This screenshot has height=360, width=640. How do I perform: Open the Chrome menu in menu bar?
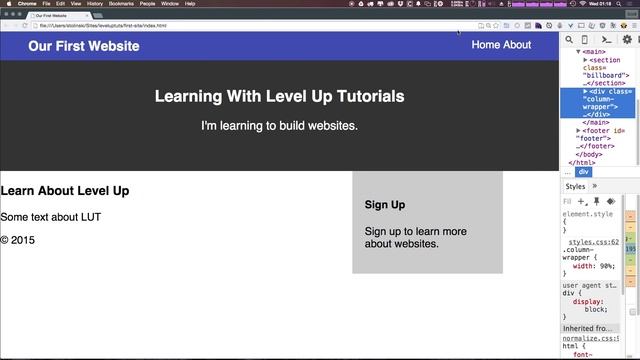click(x=27, y=4)
